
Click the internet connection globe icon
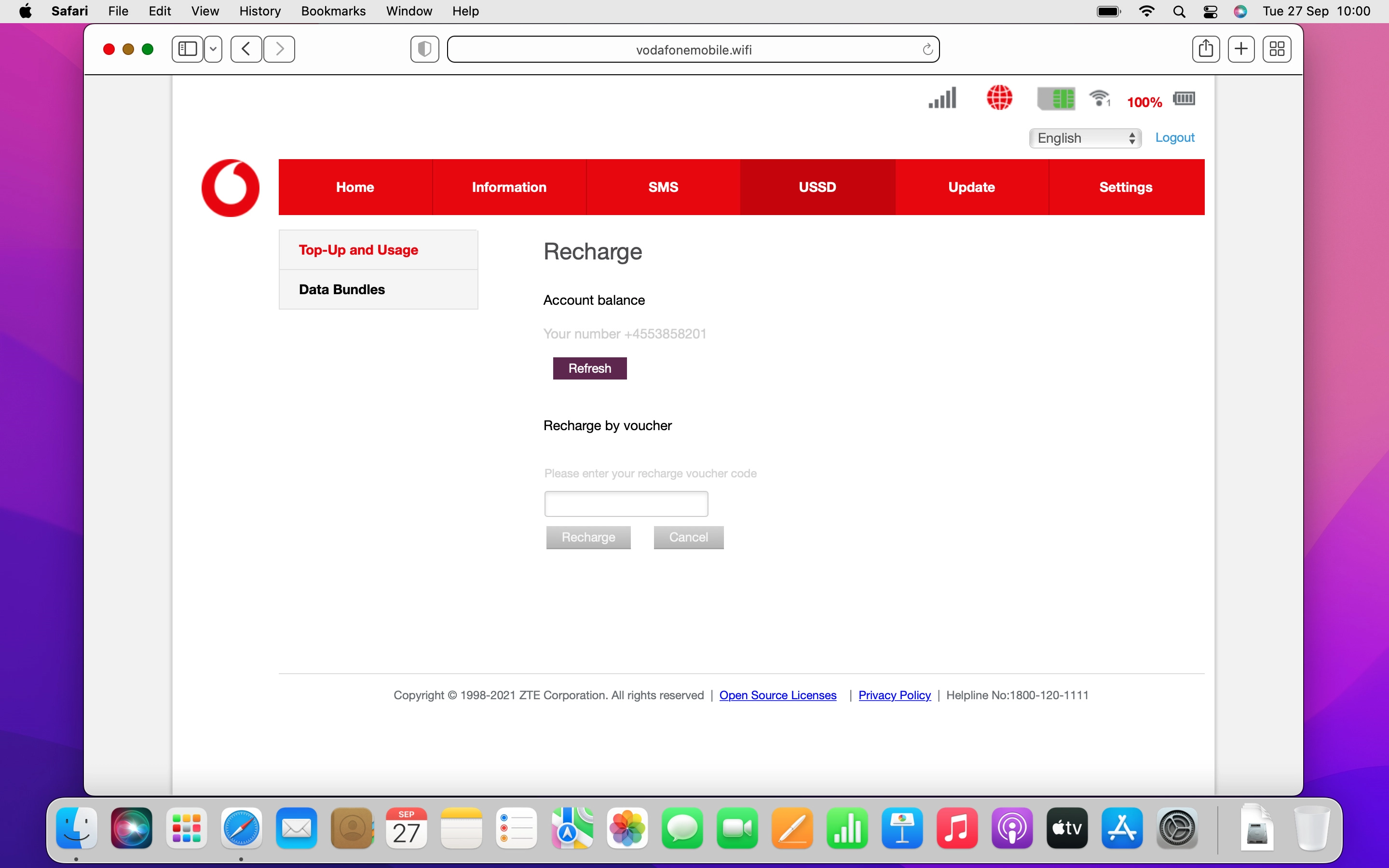tap(1000, 98)
